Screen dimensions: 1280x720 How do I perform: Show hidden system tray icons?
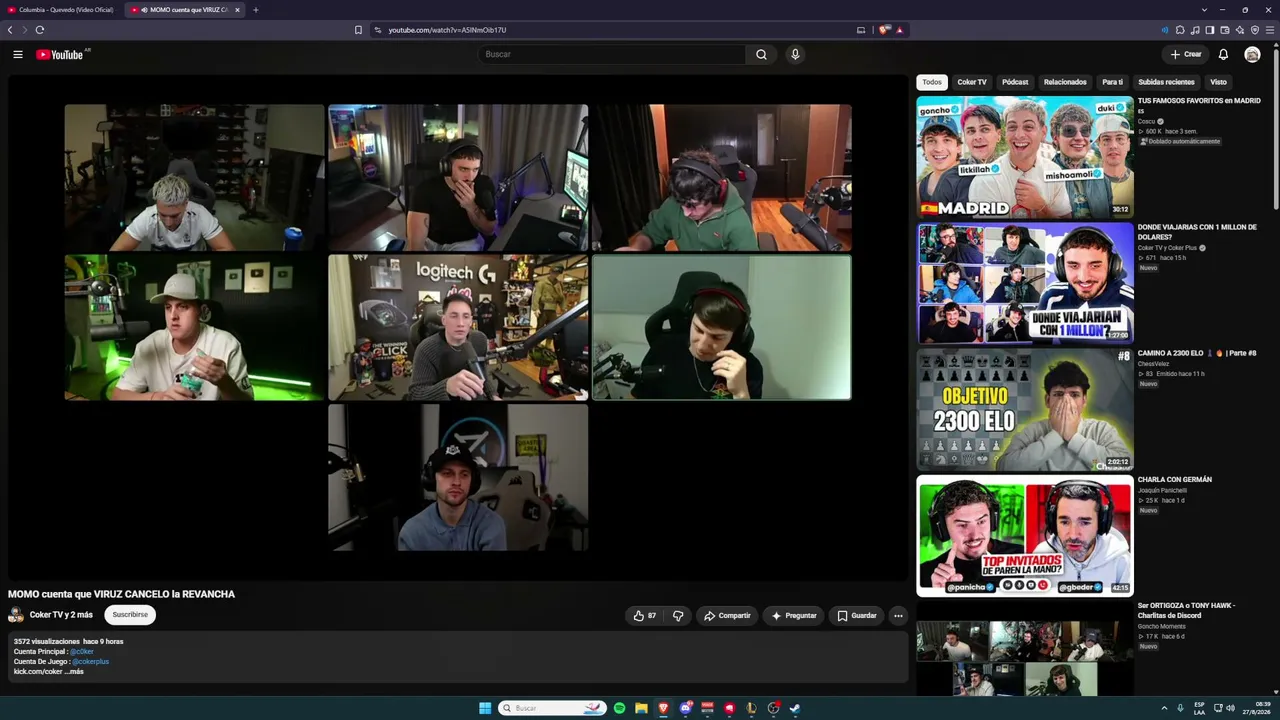click(1164, 708)
